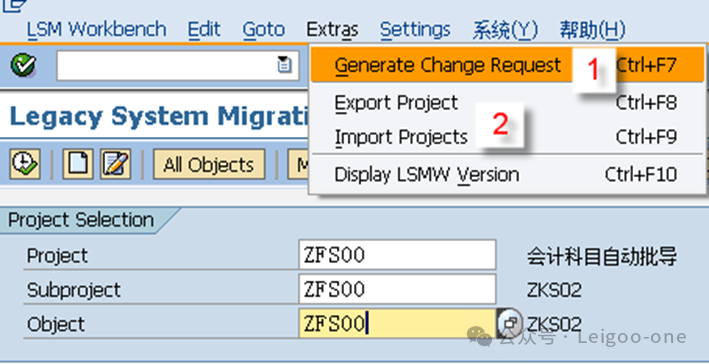Click the Create new entry page icon
The image size is (709, 364).
point(78,164)
